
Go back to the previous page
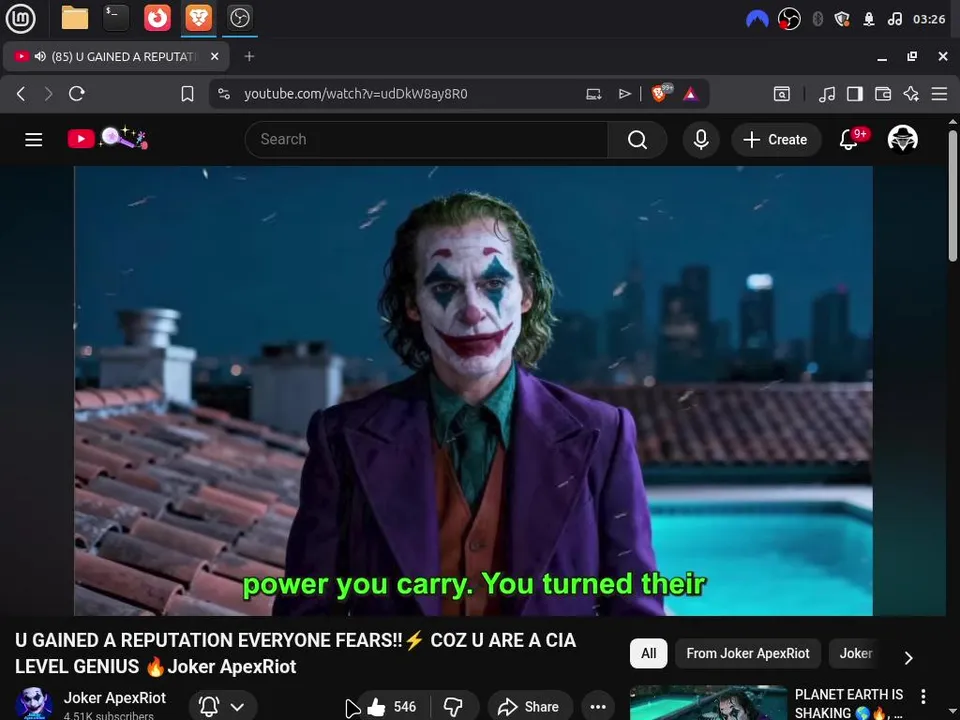(x=21, y=94)
